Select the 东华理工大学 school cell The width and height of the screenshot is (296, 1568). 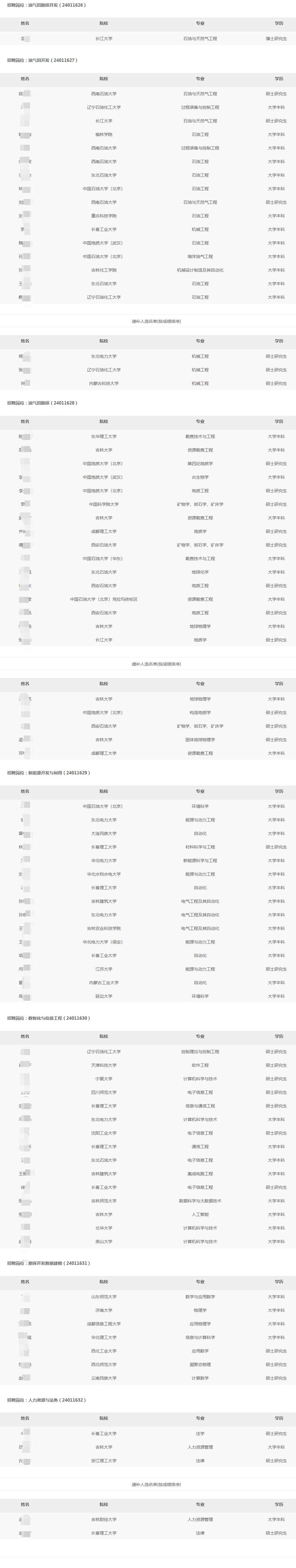103,436
